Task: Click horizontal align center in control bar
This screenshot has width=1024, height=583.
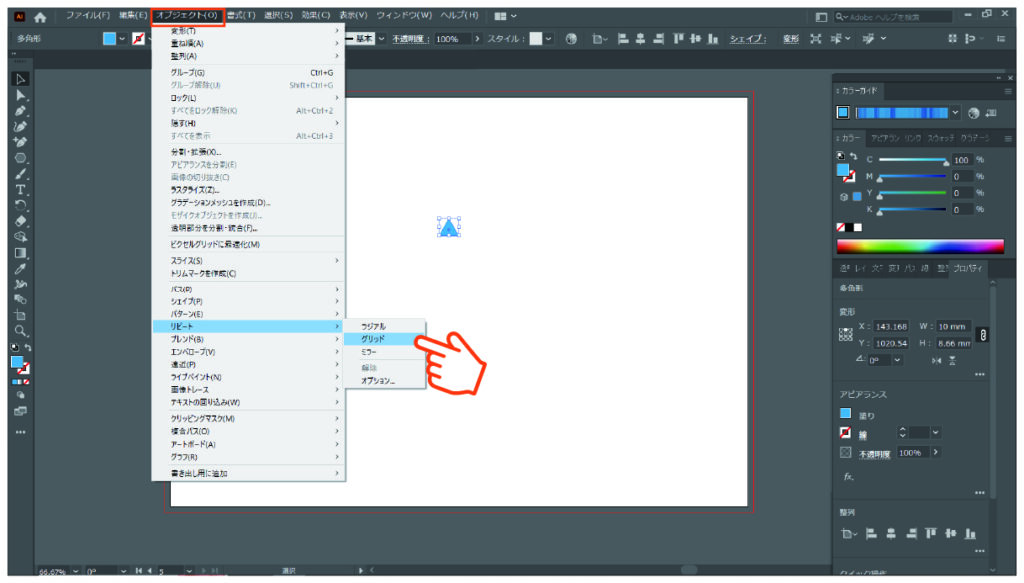Action: click(641, 39)
